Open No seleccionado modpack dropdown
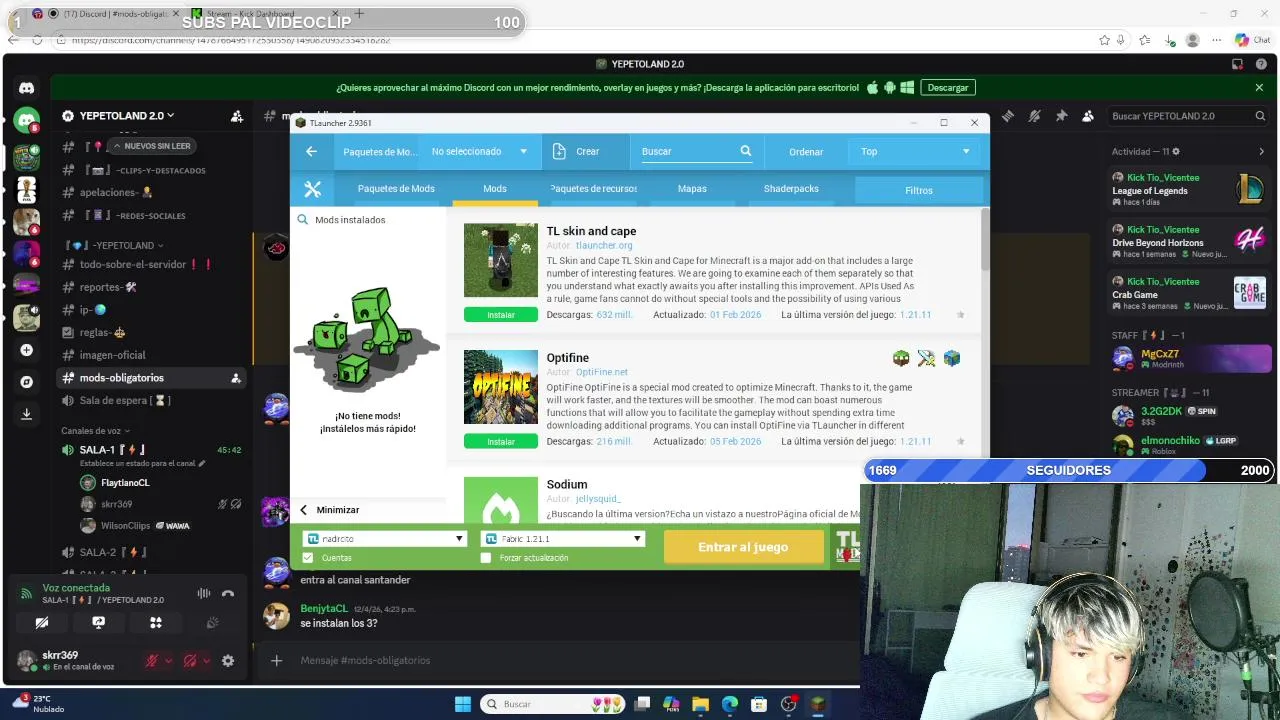The image size is (1280, 720). 479,151
